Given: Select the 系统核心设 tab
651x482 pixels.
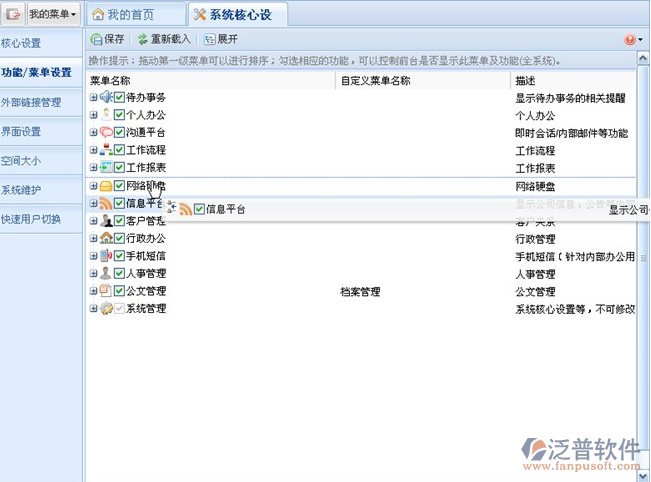Looking at the screenshot, I should click(237, 15).
